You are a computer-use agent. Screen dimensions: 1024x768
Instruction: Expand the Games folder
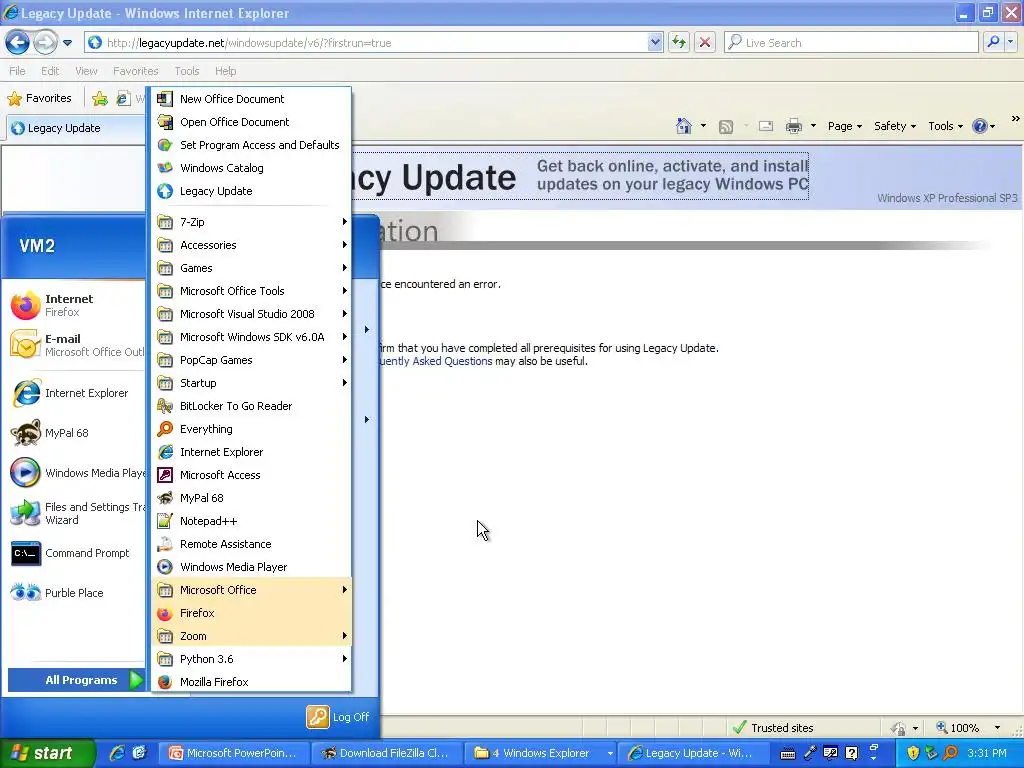click(251, 268)
